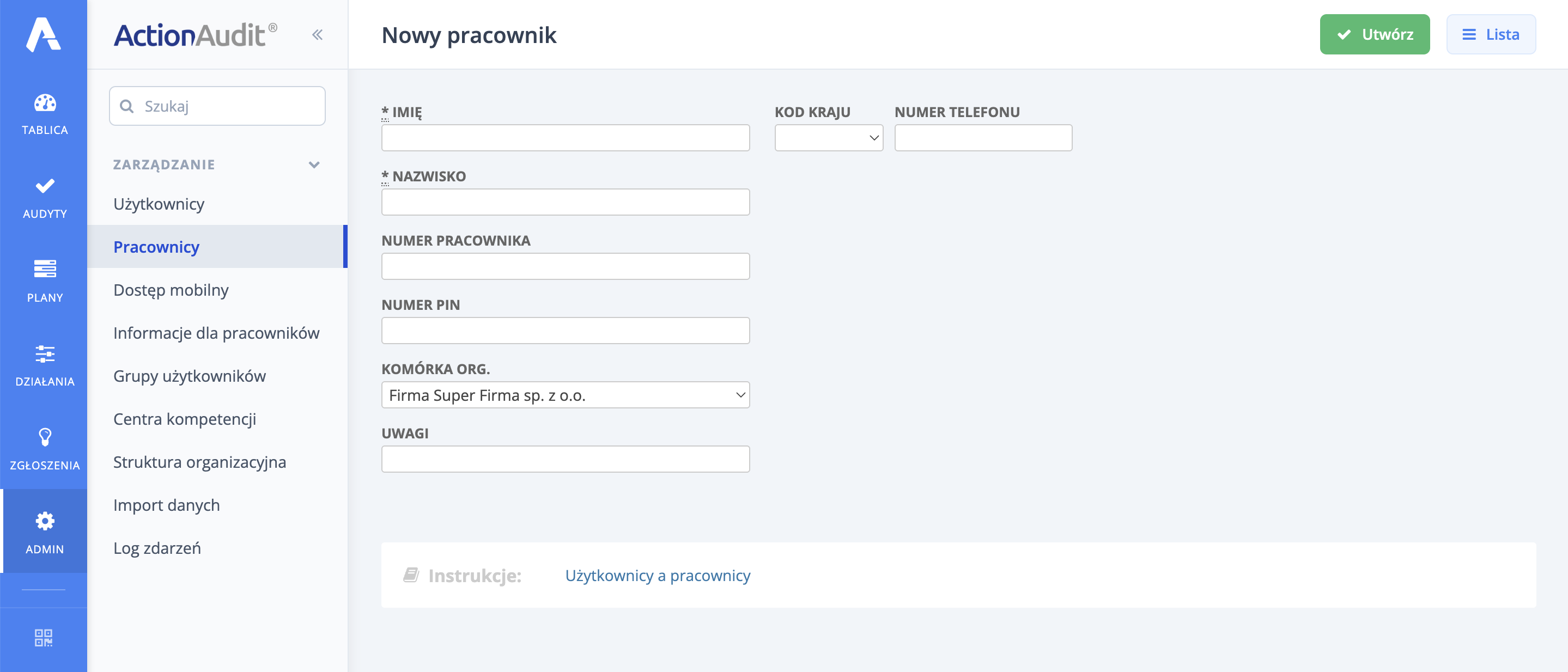The width and height of the screenshot is (1568, 672).
Task: Open the Tablica dashboard icon in sidebar
Action: 44,103
